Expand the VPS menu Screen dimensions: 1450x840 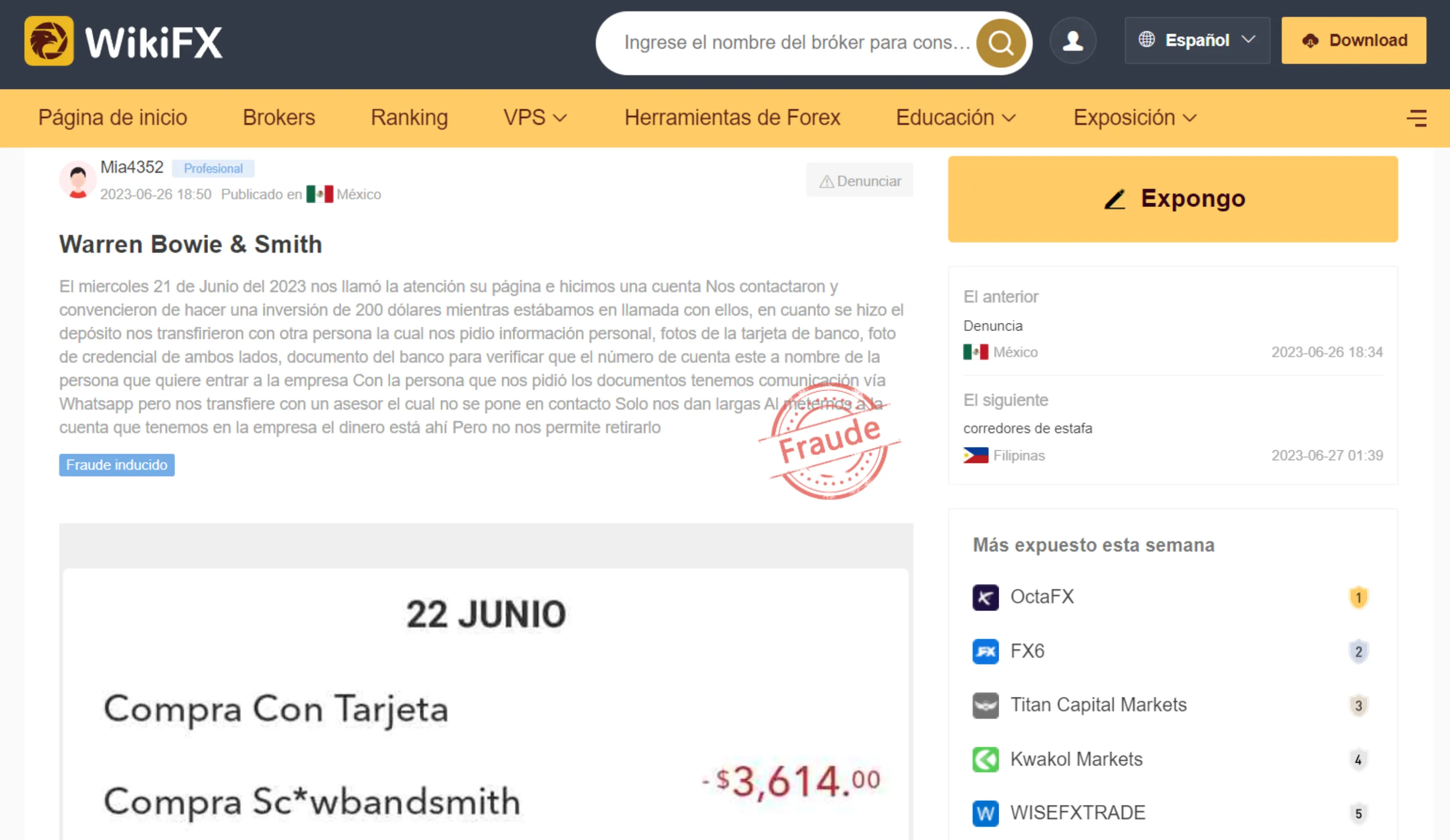click(x=535, y=118)
